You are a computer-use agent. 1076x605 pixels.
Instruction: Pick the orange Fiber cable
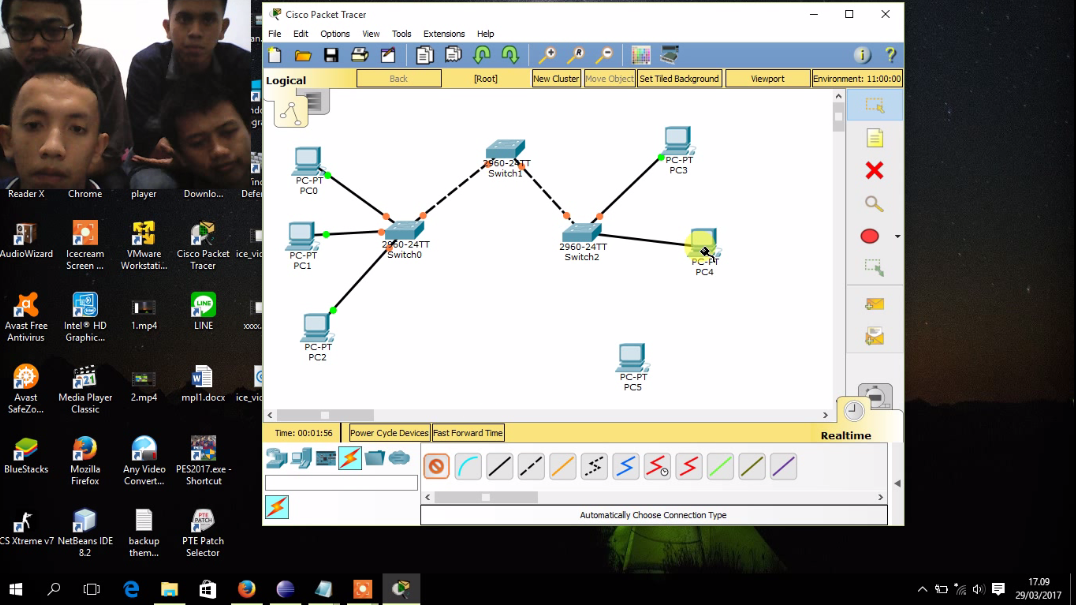pyautogui.click(x=563, y=466)
